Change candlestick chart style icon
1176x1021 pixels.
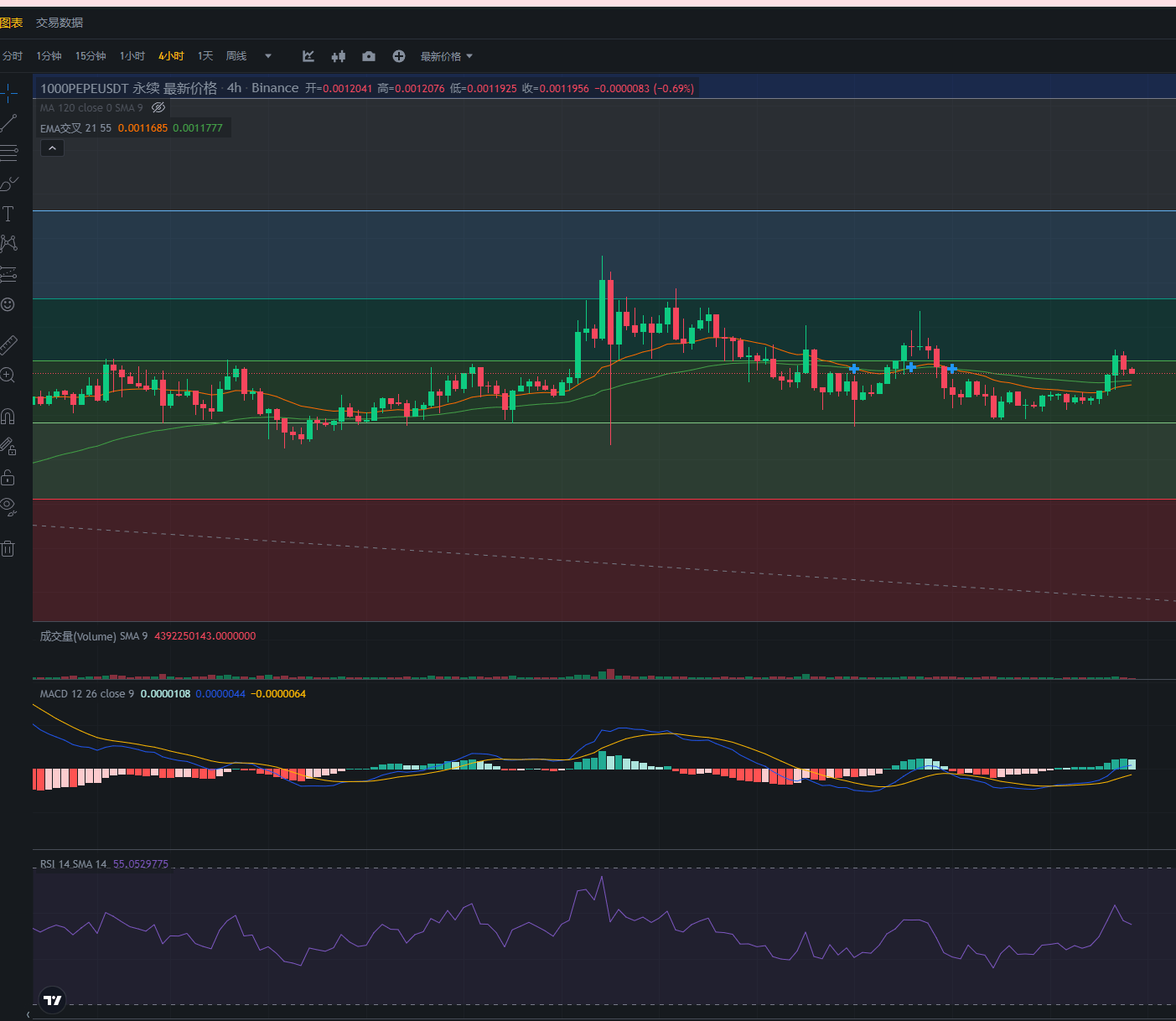click(x=339, y=56)
